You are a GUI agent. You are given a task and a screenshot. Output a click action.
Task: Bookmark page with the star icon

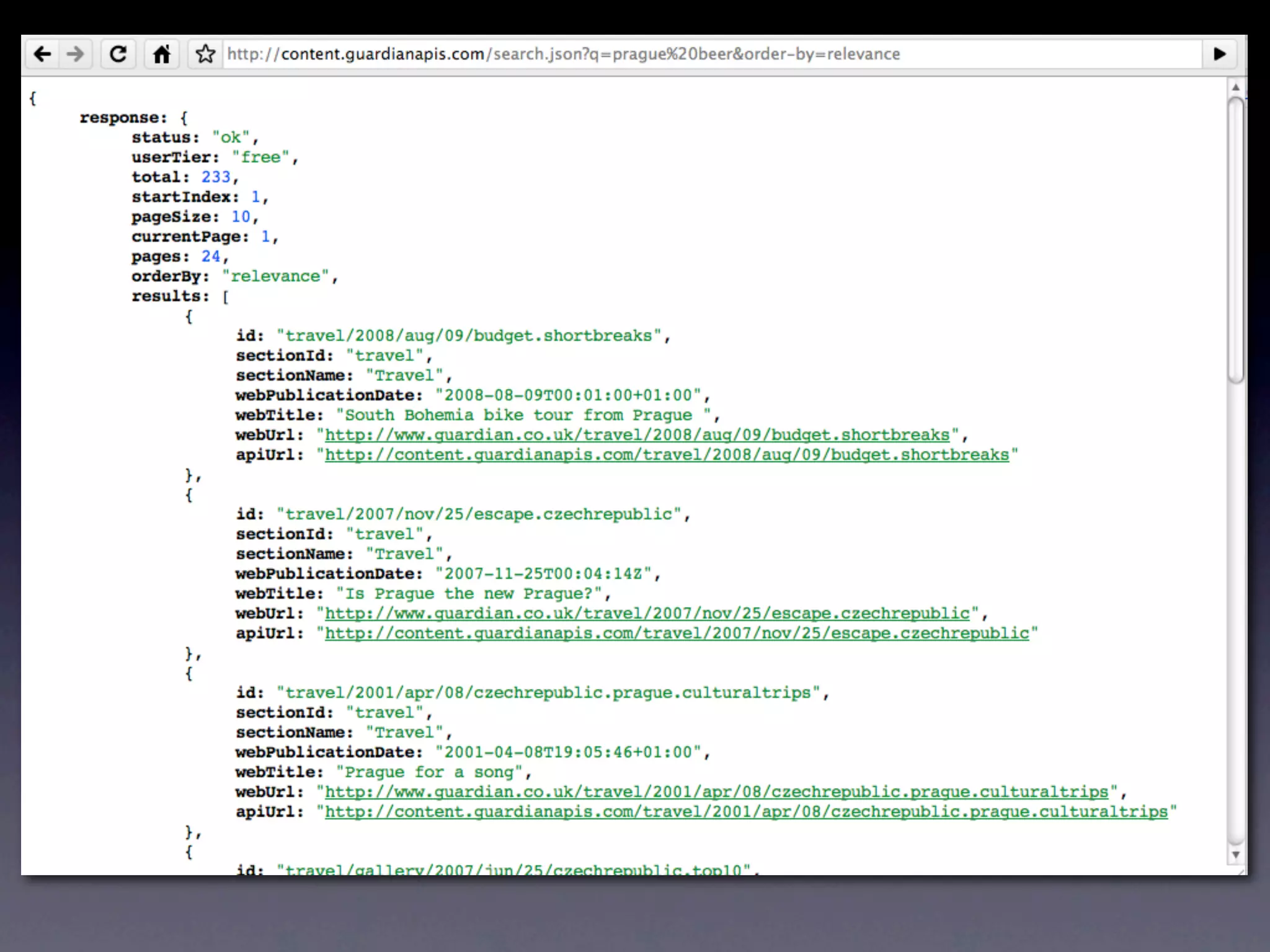click(205, 55)
